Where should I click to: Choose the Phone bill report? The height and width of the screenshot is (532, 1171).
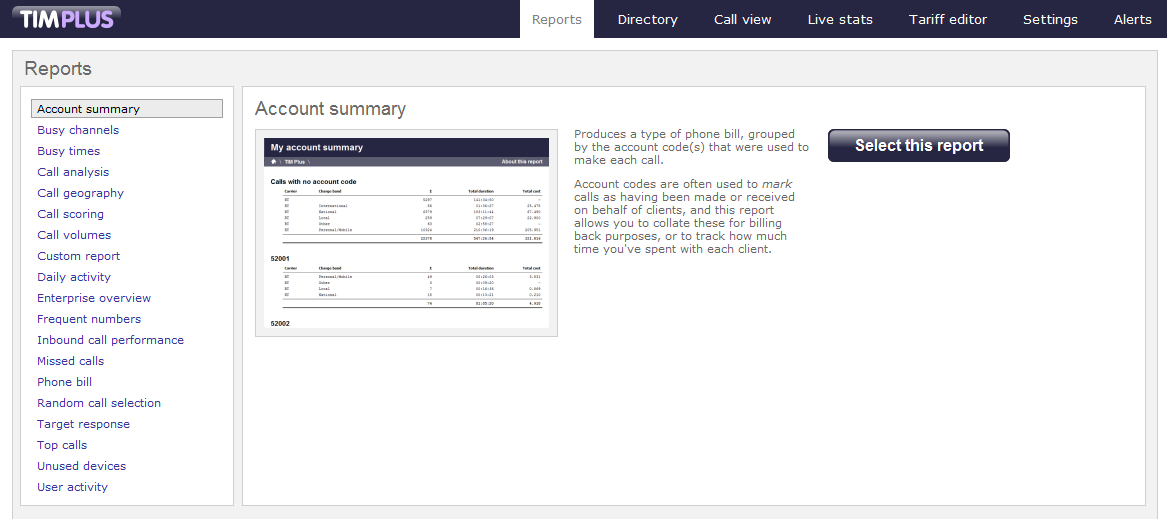click(x=64, y=382)
